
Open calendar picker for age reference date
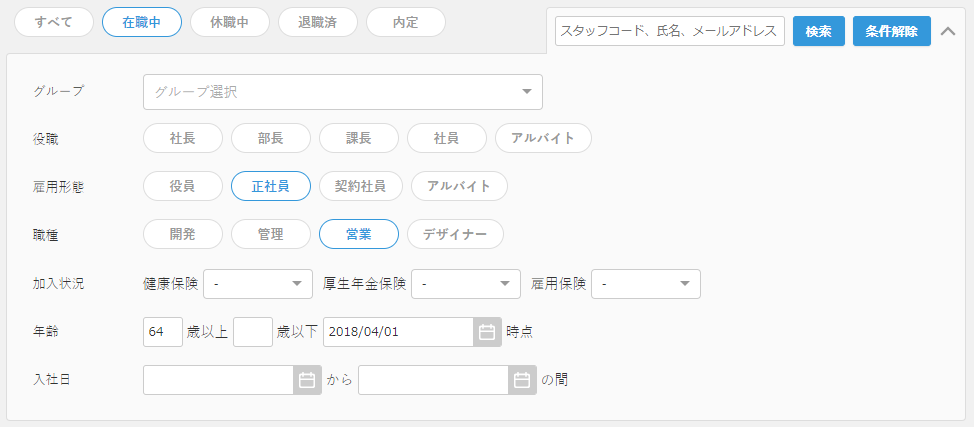coord(487,332)
